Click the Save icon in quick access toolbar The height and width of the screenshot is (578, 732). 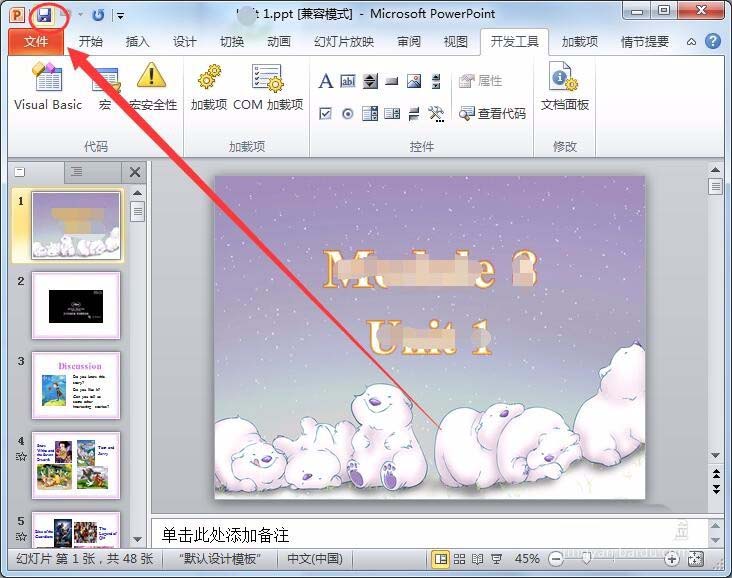pyautogui.click(x=44, y=15)
